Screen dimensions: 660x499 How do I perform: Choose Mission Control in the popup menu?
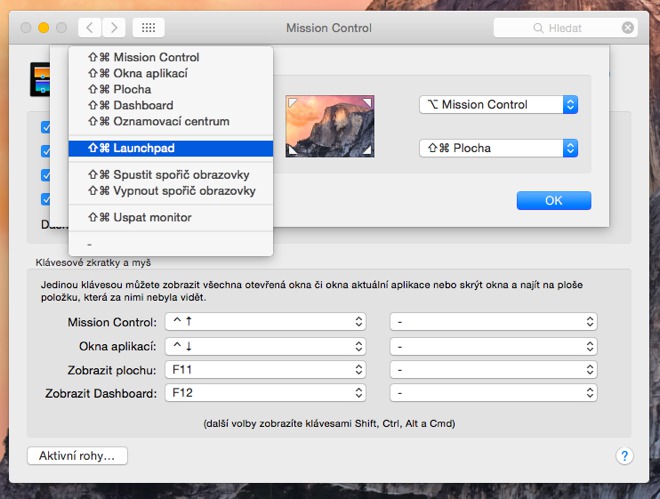(170, 57)
